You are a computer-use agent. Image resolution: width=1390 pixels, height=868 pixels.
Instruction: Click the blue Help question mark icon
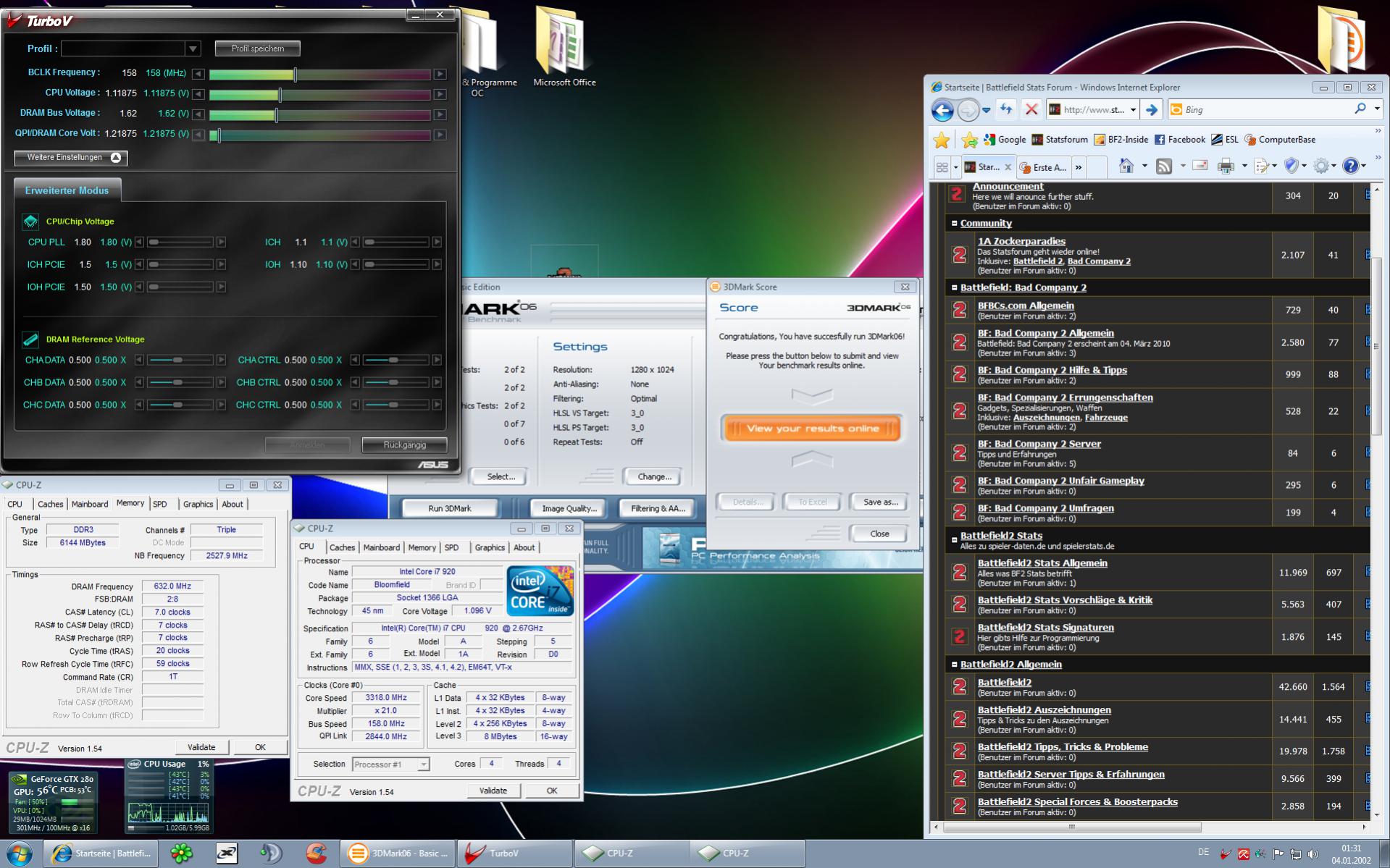pyautogui.click(x=1350, y=167)
